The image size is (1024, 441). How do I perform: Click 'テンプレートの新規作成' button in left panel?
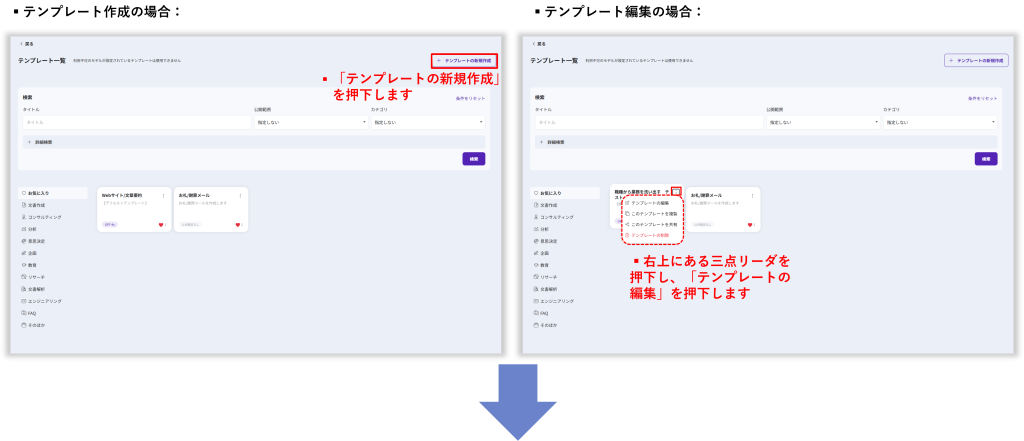pyautogui.click(x=464, y=61)
